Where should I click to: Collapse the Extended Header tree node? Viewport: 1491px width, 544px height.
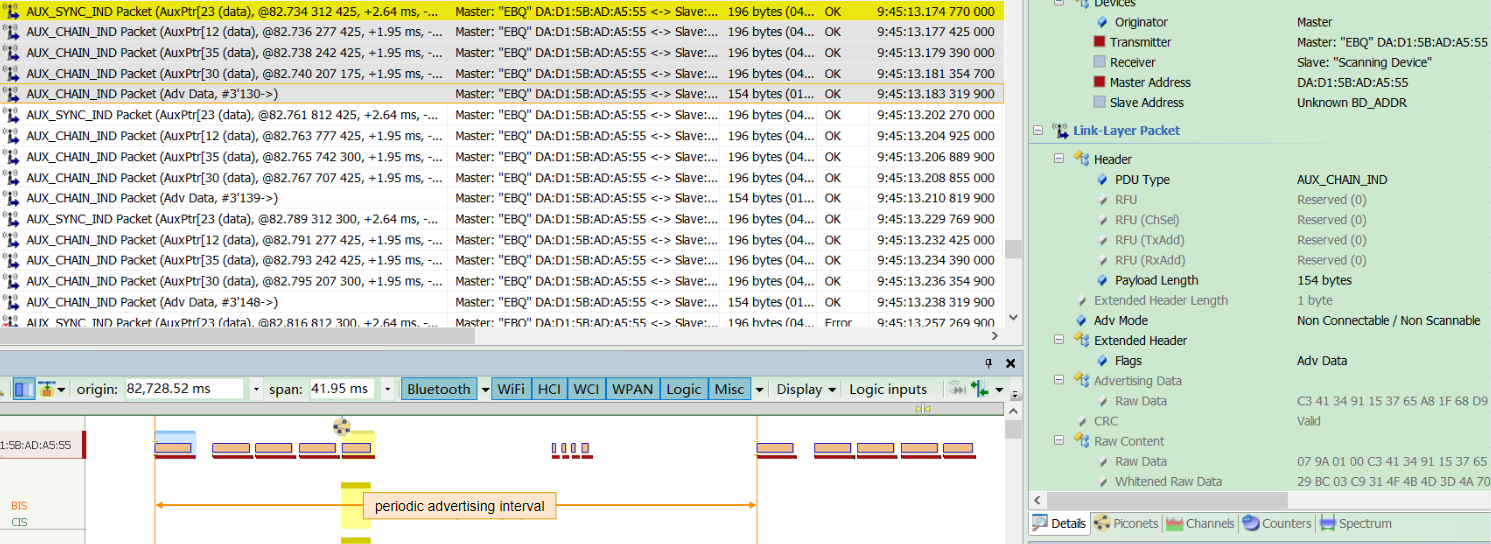[x=1060, y=341]
